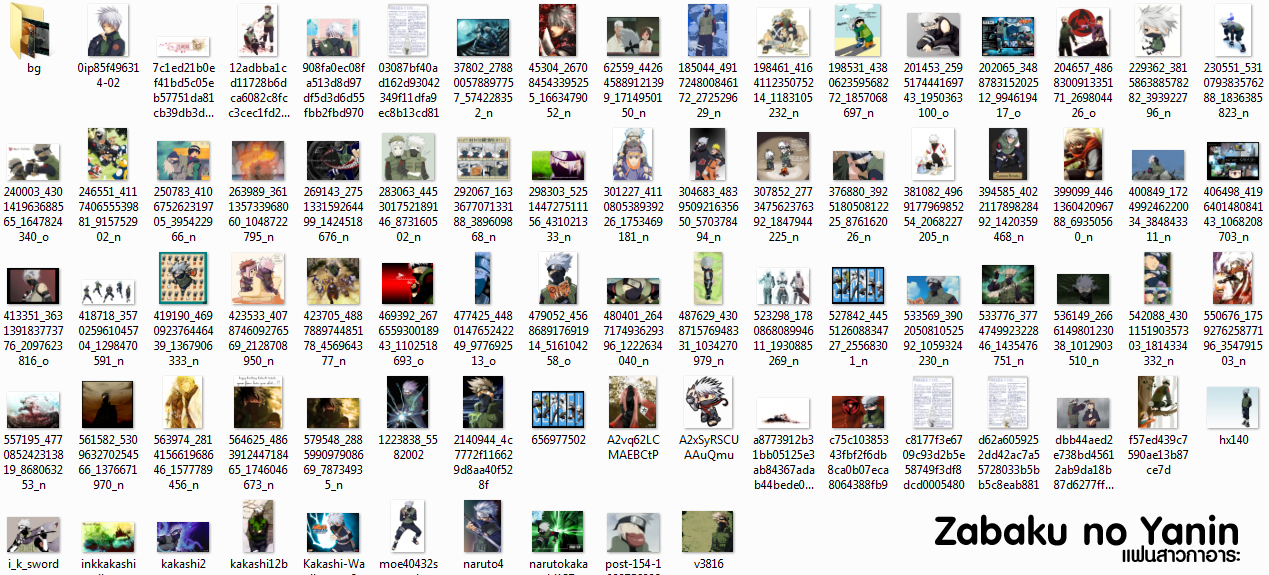Screen dimensions: 1269x575
Task: Select the 908fa0ec08f image file
Action: coord(333,36)
